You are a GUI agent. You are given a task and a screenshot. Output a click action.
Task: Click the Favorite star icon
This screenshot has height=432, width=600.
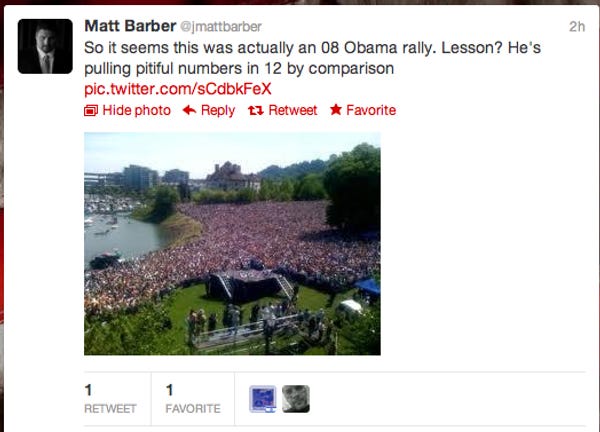tap(336, 110)
